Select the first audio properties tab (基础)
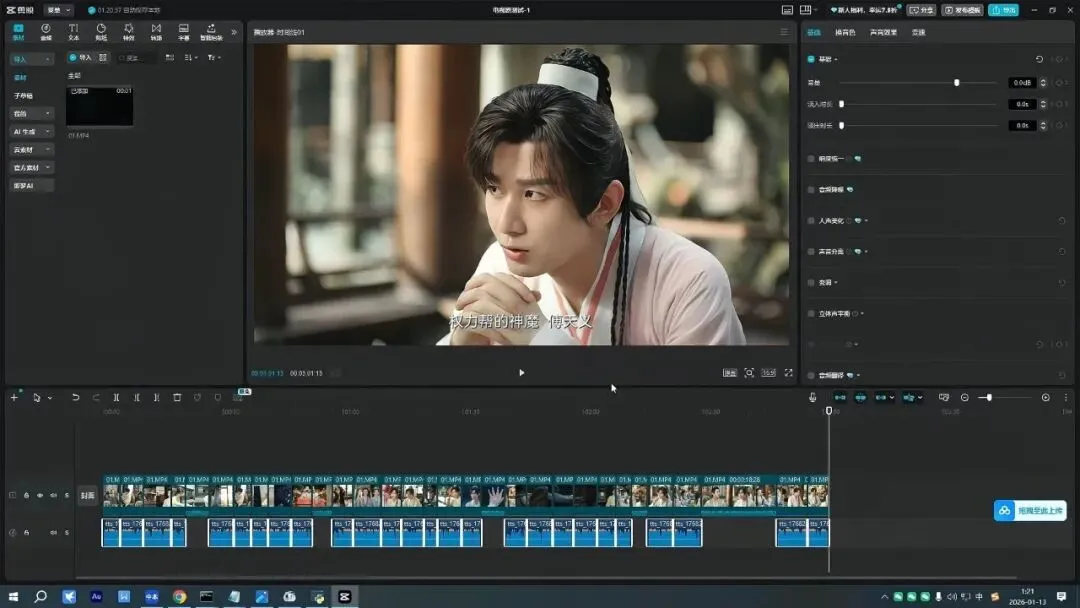 pos(813,32)
